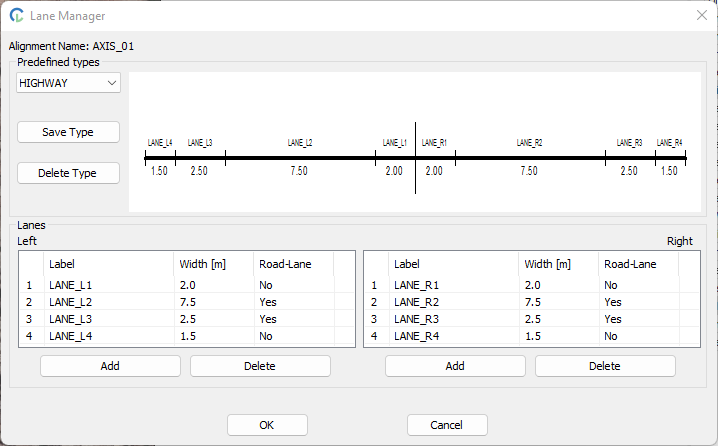The width and height of the screenshot is (718, 446).
Task: Click the Save Type button
Action: pyautogui.click(x=68, y=132)
